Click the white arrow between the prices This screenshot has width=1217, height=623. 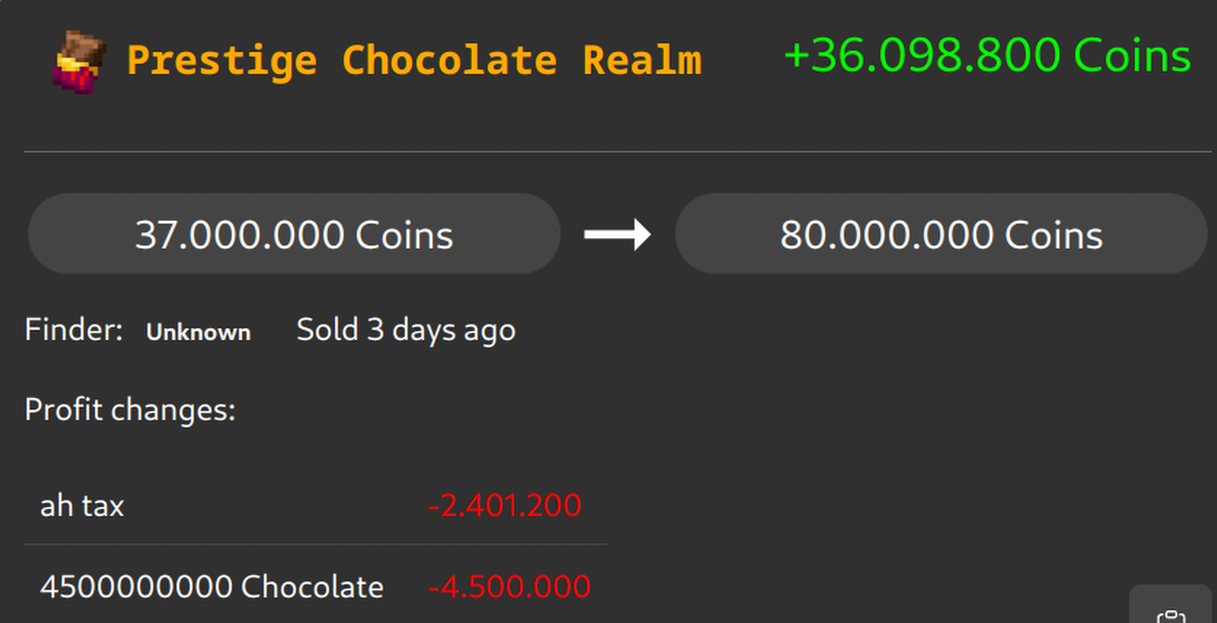(617, 235)
